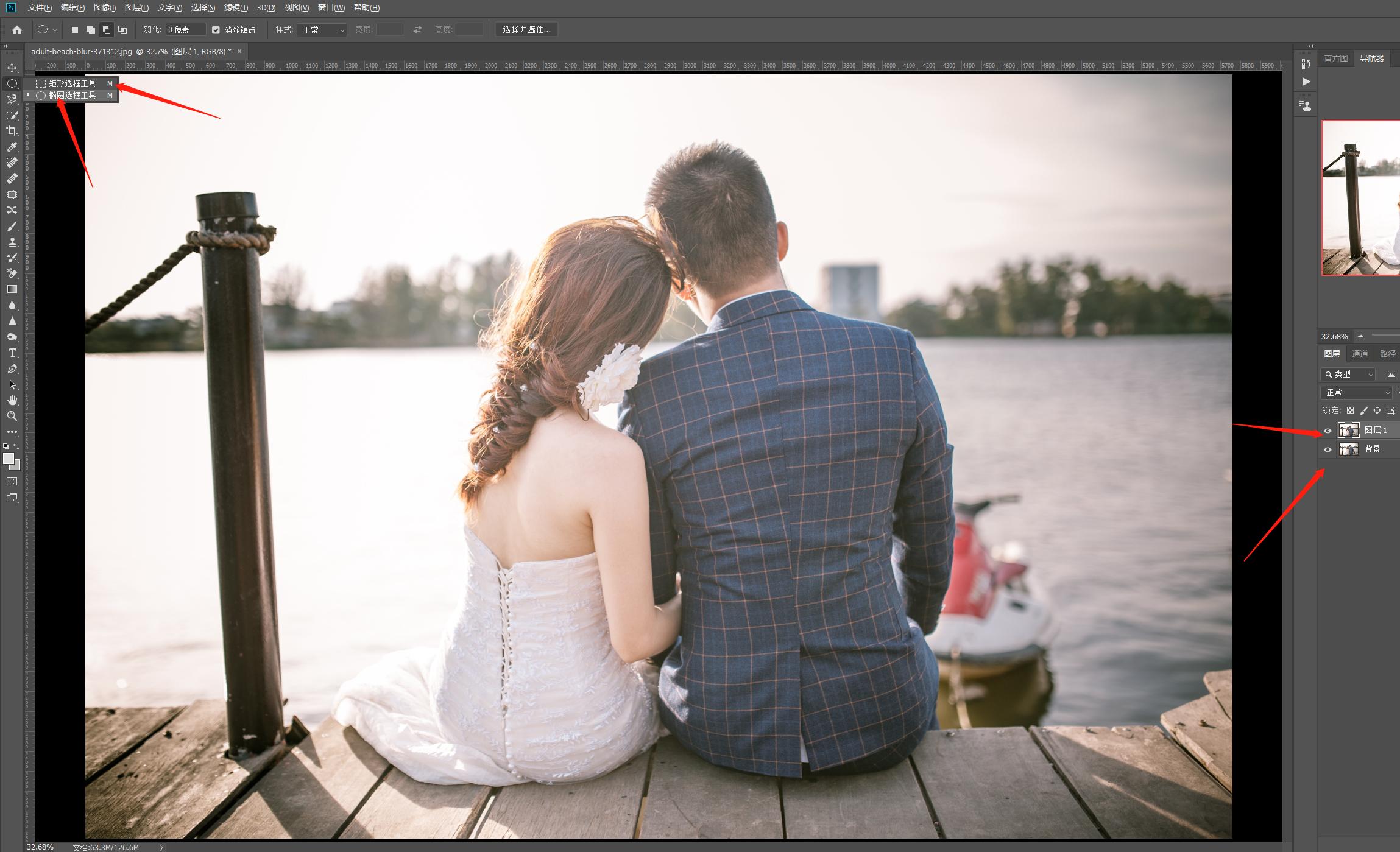
Task: Select the Eyedropper tool
Action: point(12,147)
